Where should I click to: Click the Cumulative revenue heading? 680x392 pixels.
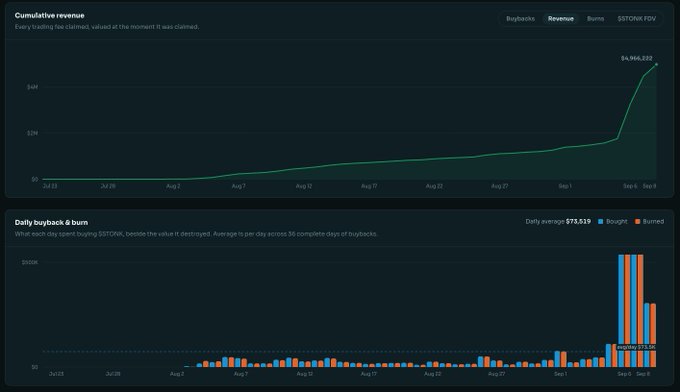[x=49, y=16]
